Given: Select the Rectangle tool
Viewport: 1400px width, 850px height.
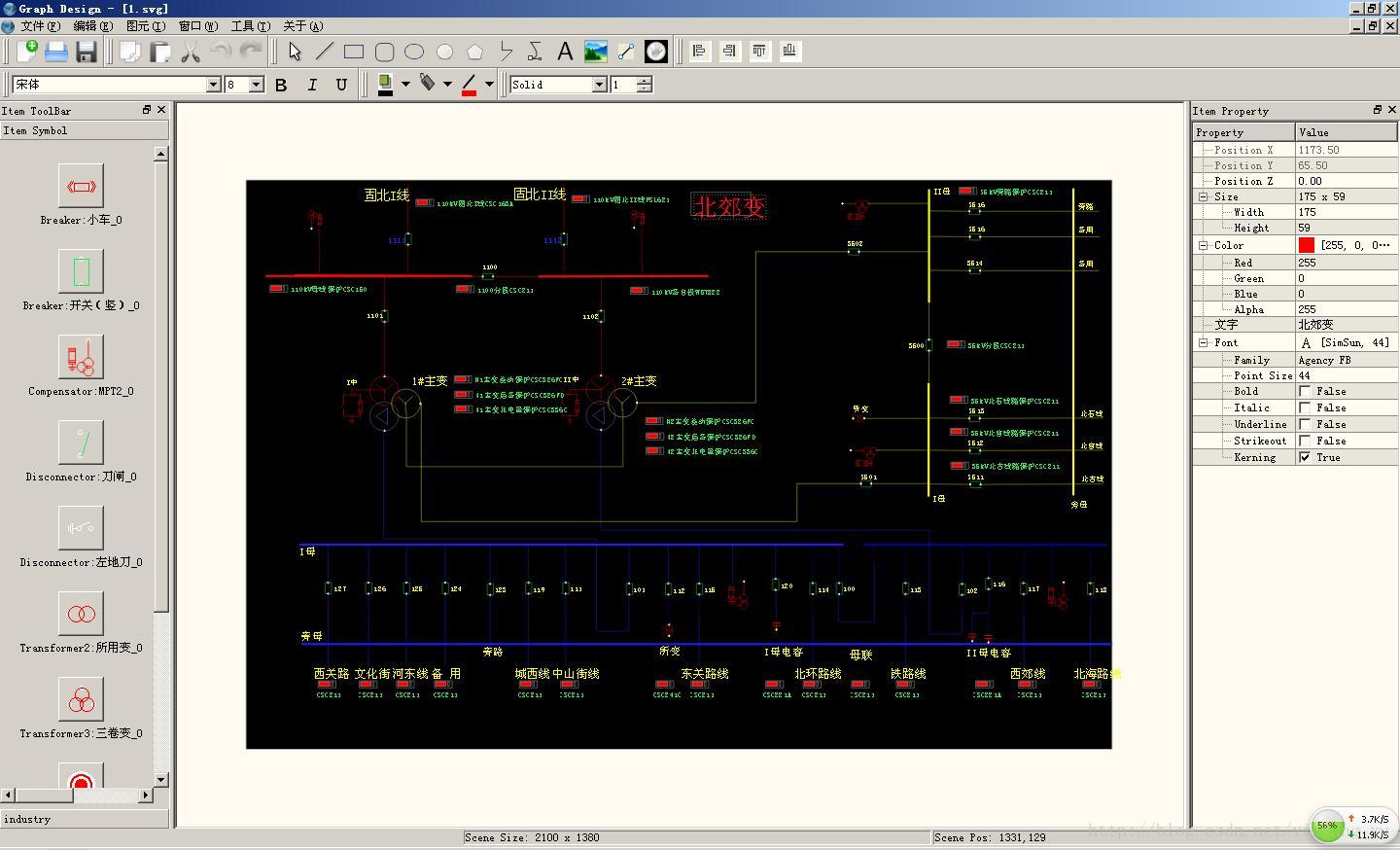Looking at the screenshot, I should [354, 52].
